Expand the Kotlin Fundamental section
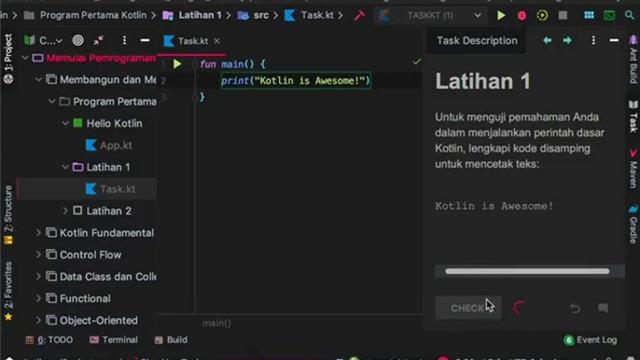The image size is (640, 360). [x=38, y=233]
